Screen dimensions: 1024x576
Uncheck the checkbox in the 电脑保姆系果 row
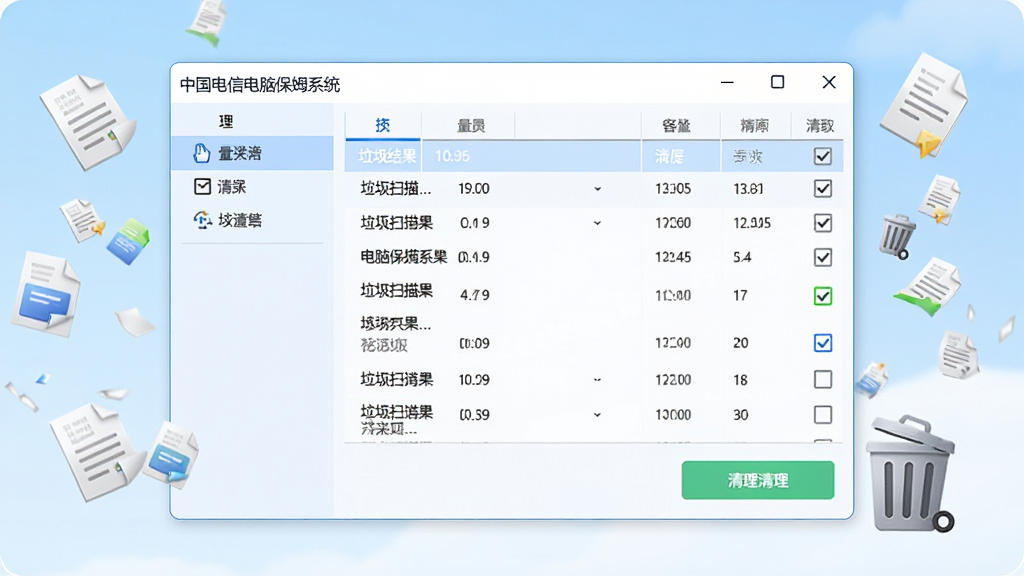[x=823, y=257]
